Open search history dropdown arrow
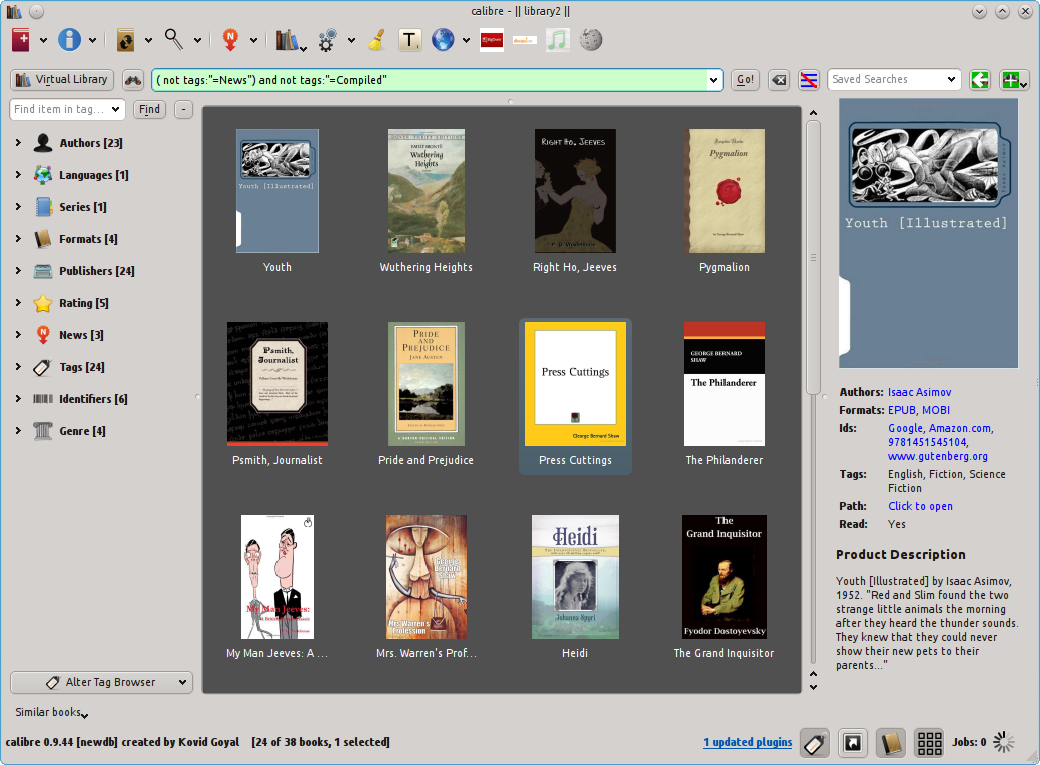Viewport: 1040px width, 765px height. point(713,80)
